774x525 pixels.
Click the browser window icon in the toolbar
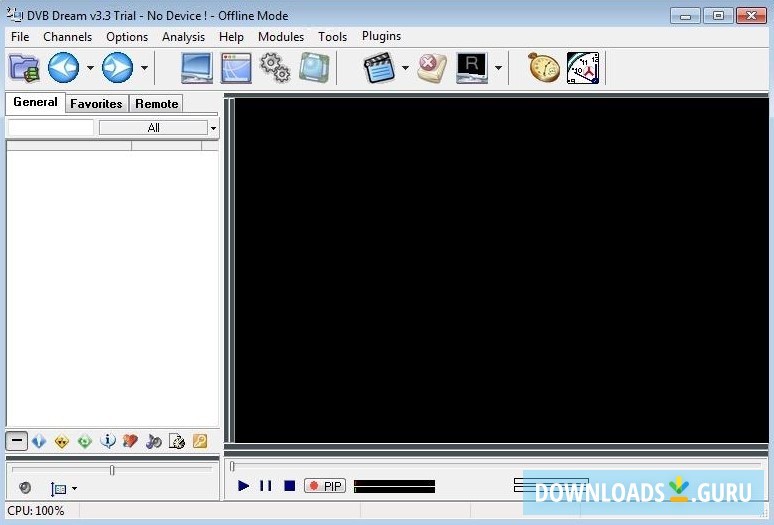[236, 68]
